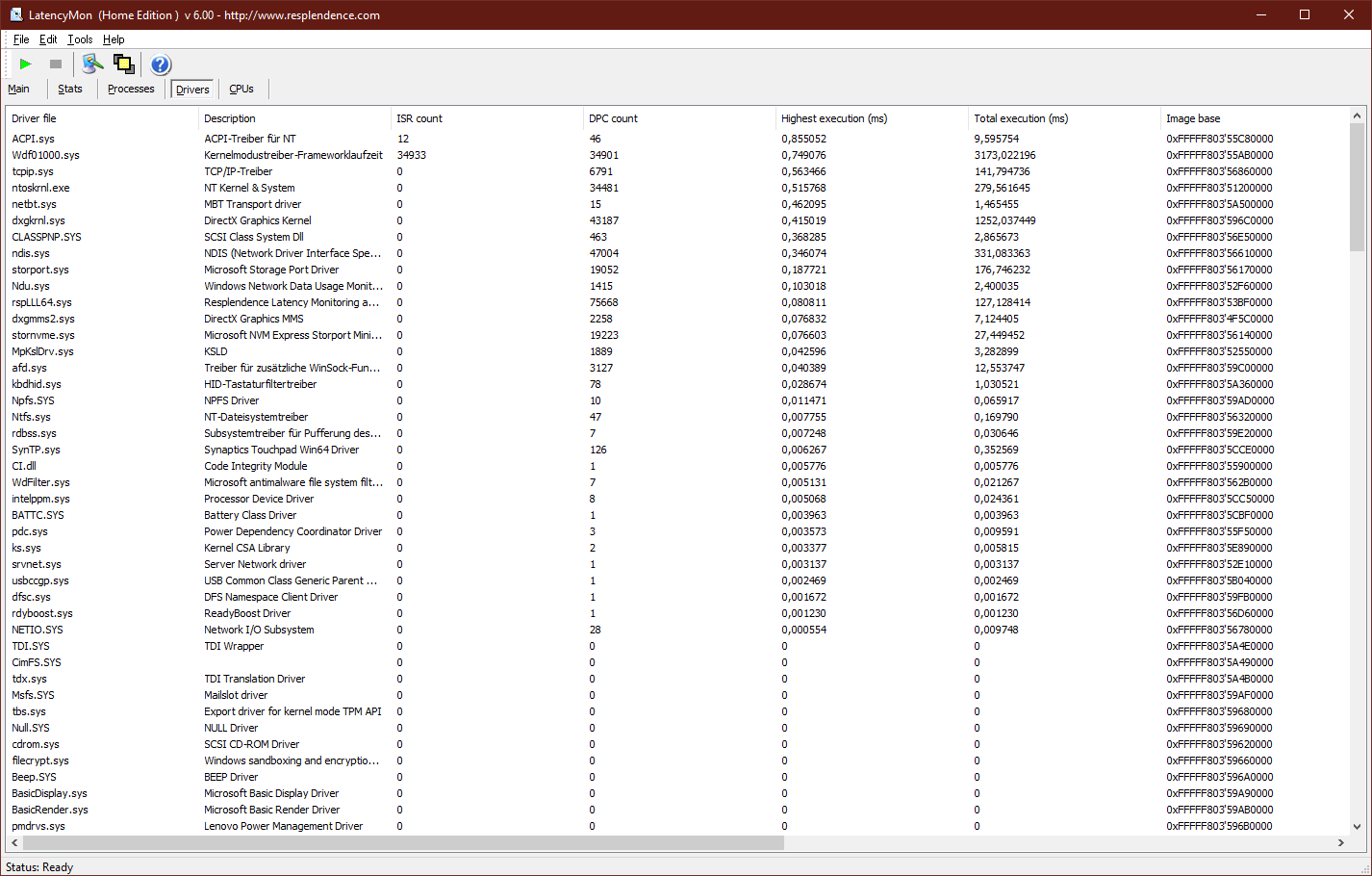Select the CI.dll driver row

pos(677,466)
